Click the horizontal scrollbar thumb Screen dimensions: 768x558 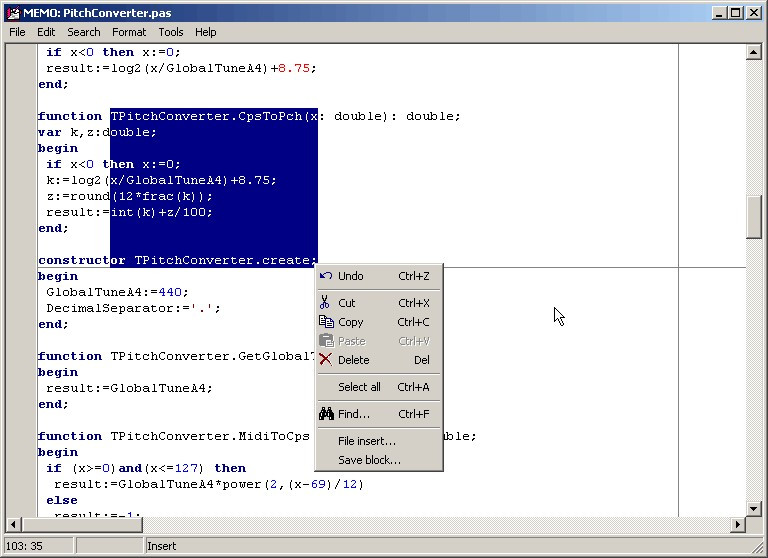82,525
